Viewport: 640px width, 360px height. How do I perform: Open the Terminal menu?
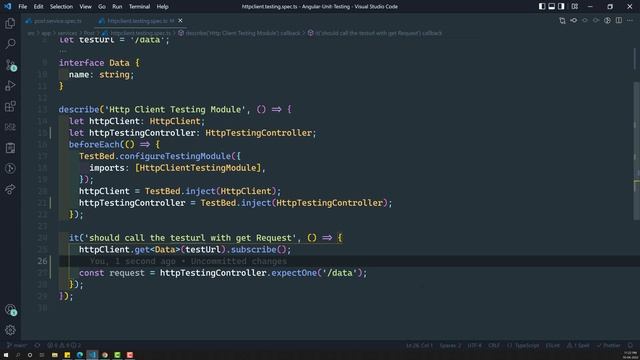coord(139,7)
